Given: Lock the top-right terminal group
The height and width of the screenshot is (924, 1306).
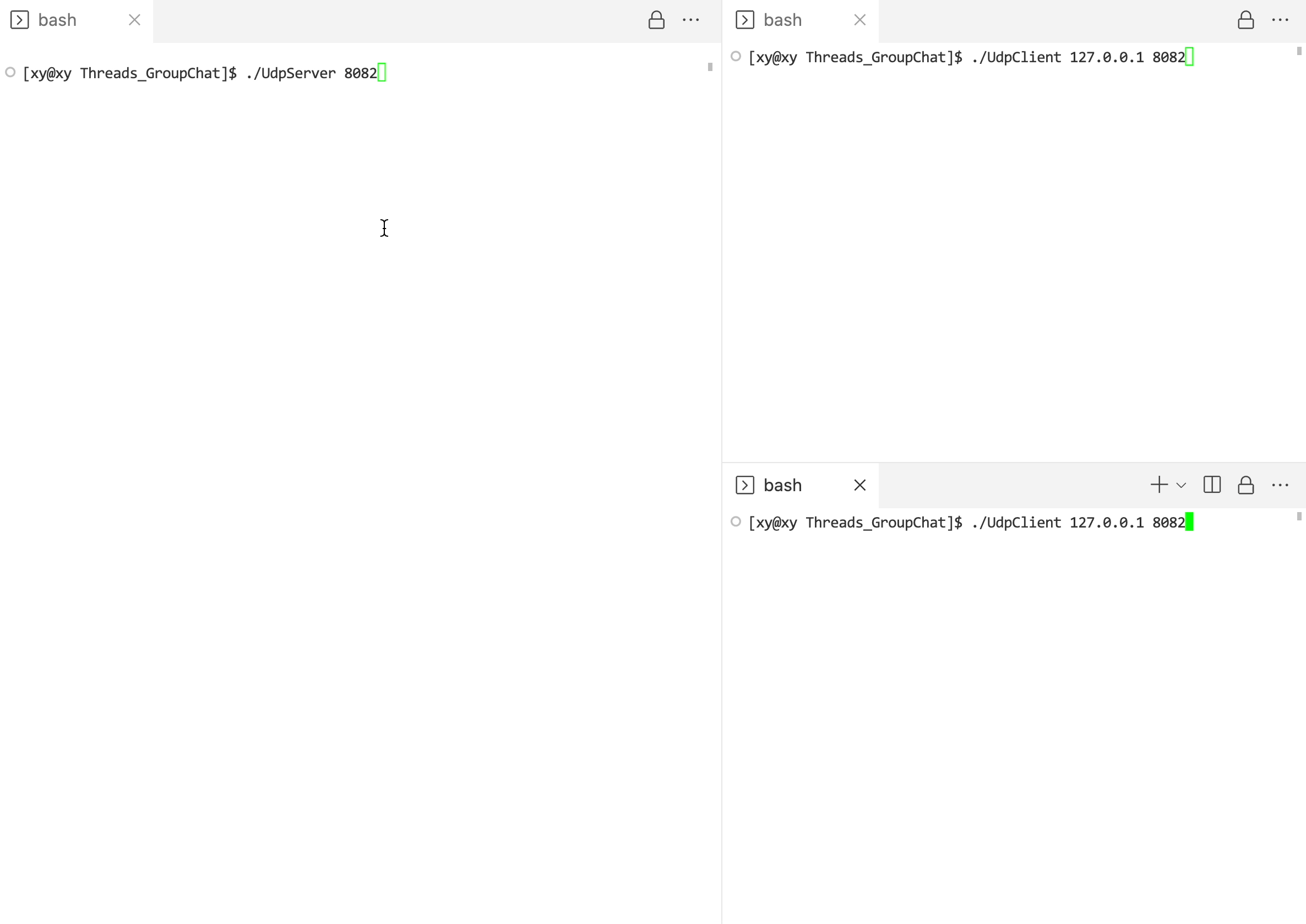Looking at the screenshot, I should point(1245,20).
